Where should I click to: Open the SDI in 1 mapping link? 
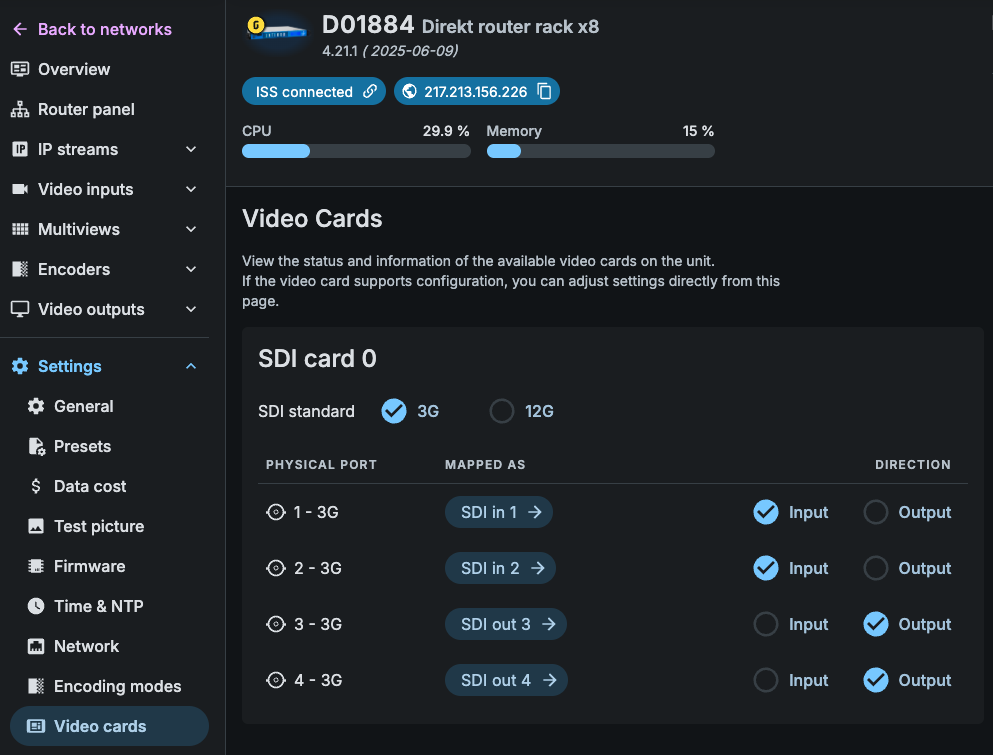click(x=498, y=512)
